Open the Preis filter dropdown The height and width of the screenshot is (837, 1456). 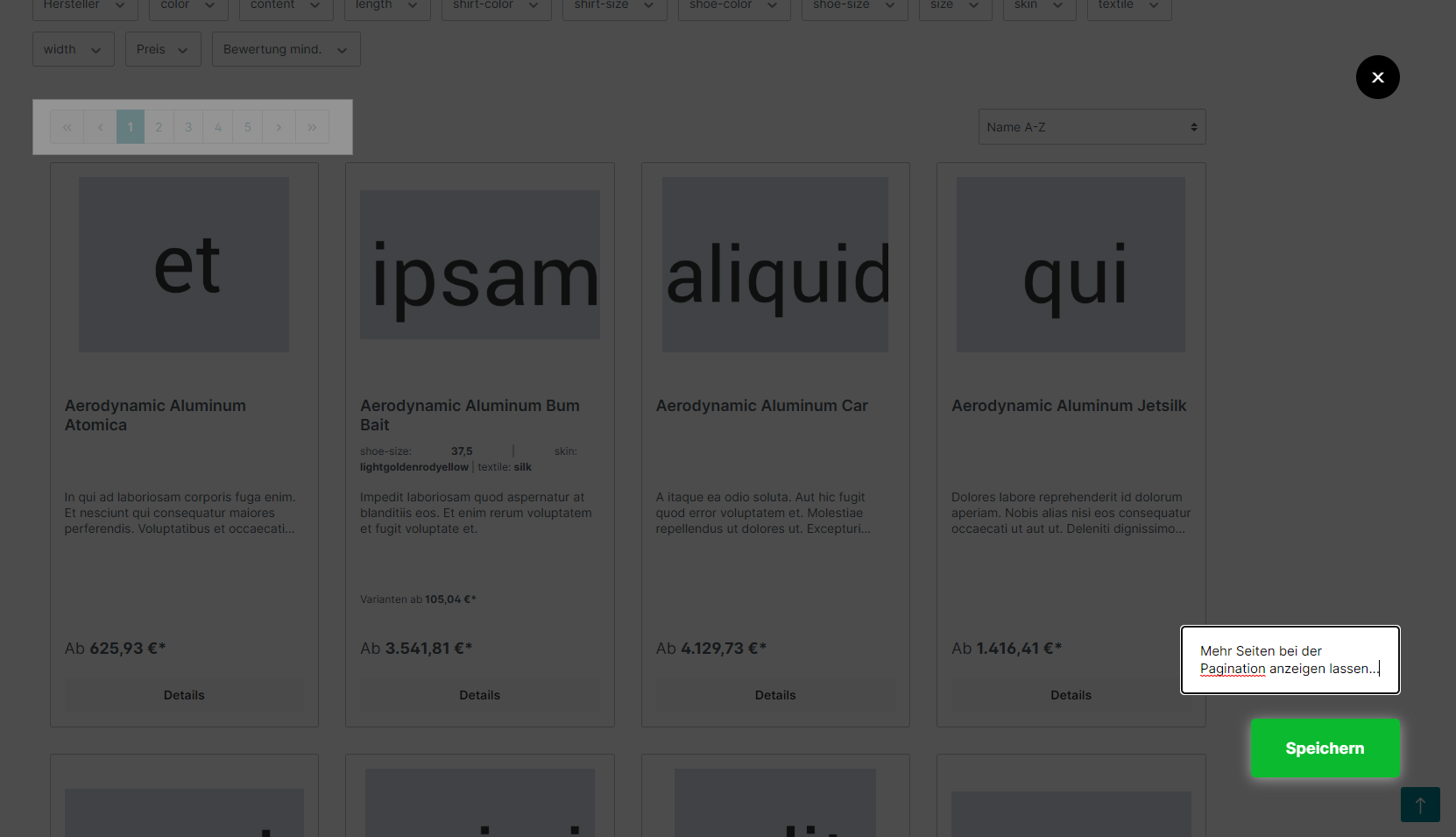pos(163,49)
